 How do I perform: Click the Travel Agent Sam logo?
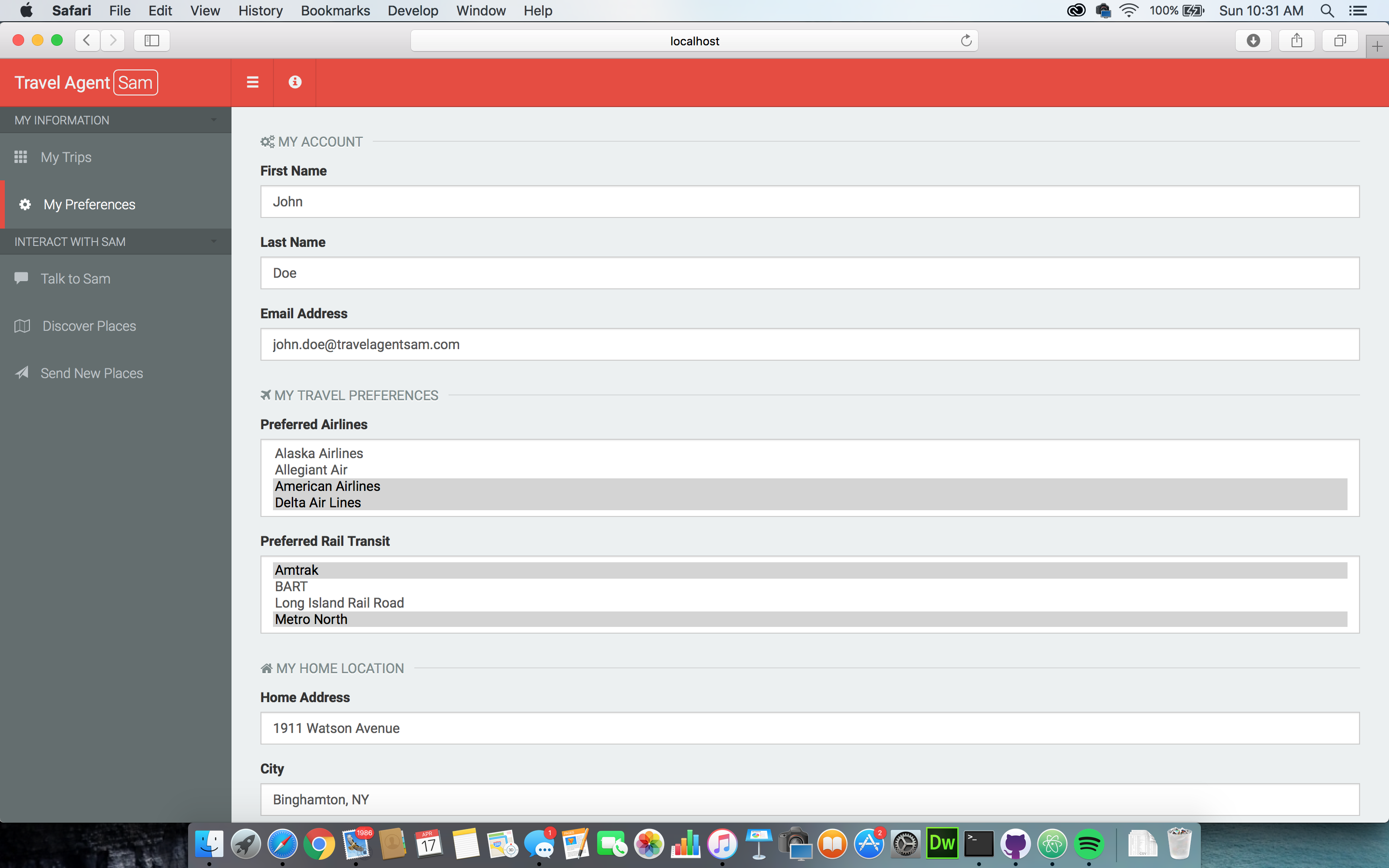[x=86, y=82]
